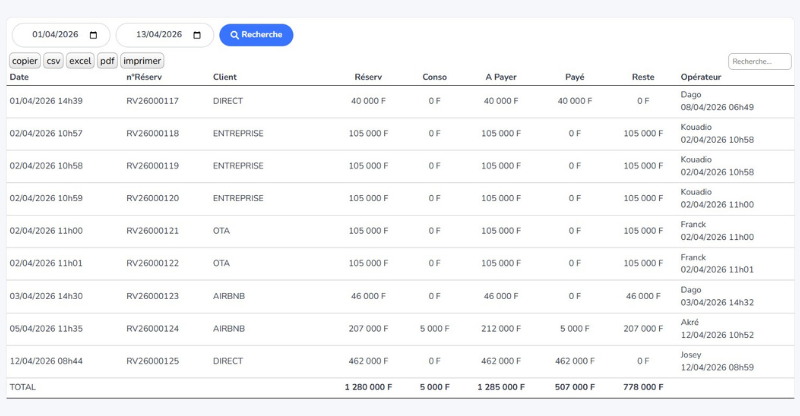Viewport: 800px width, 416px height.
Task: Focus the table search field
Action: [x=759, y=61]
